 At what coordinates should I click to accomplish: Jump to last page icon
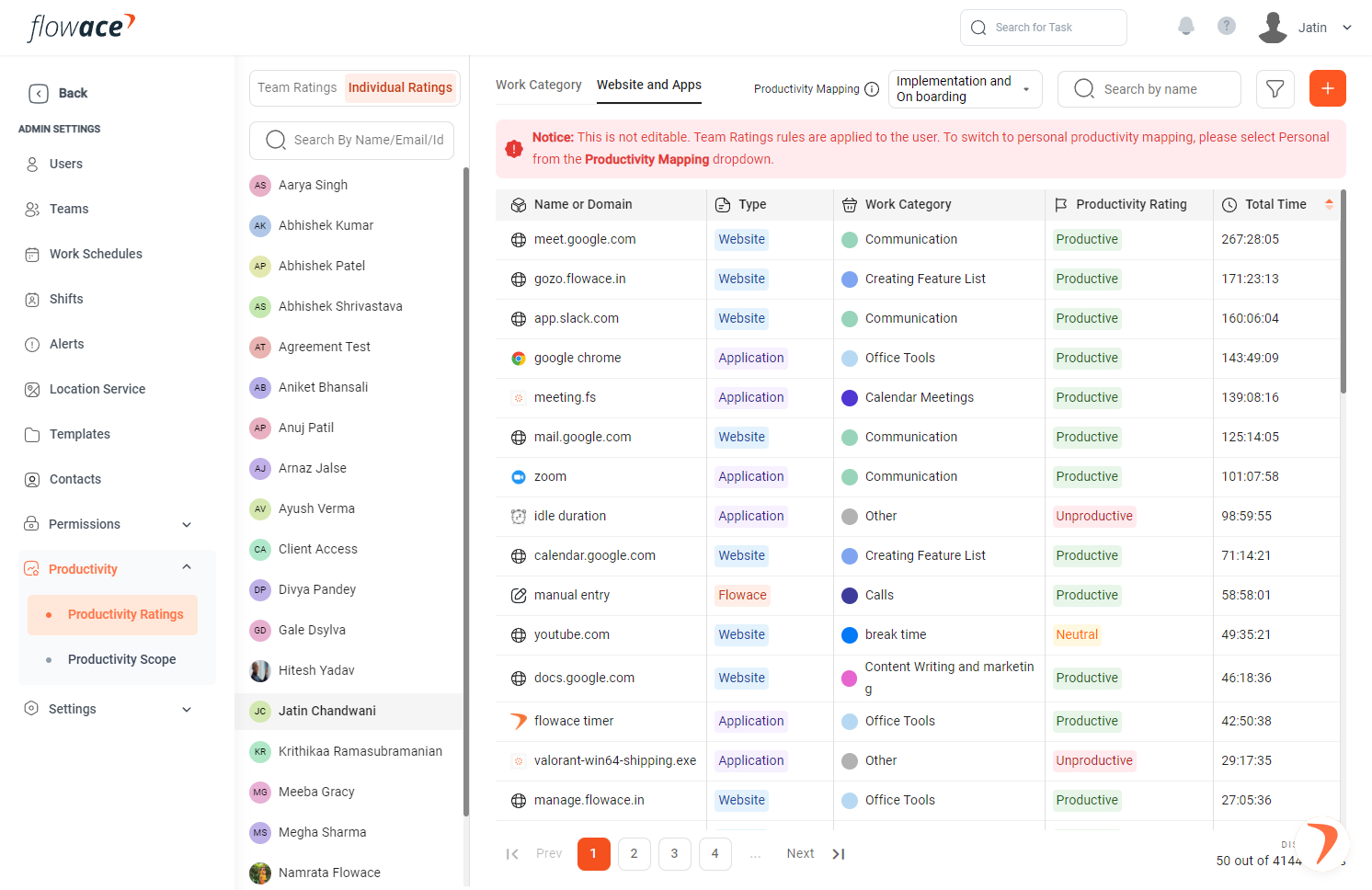(x=838, y=854)
